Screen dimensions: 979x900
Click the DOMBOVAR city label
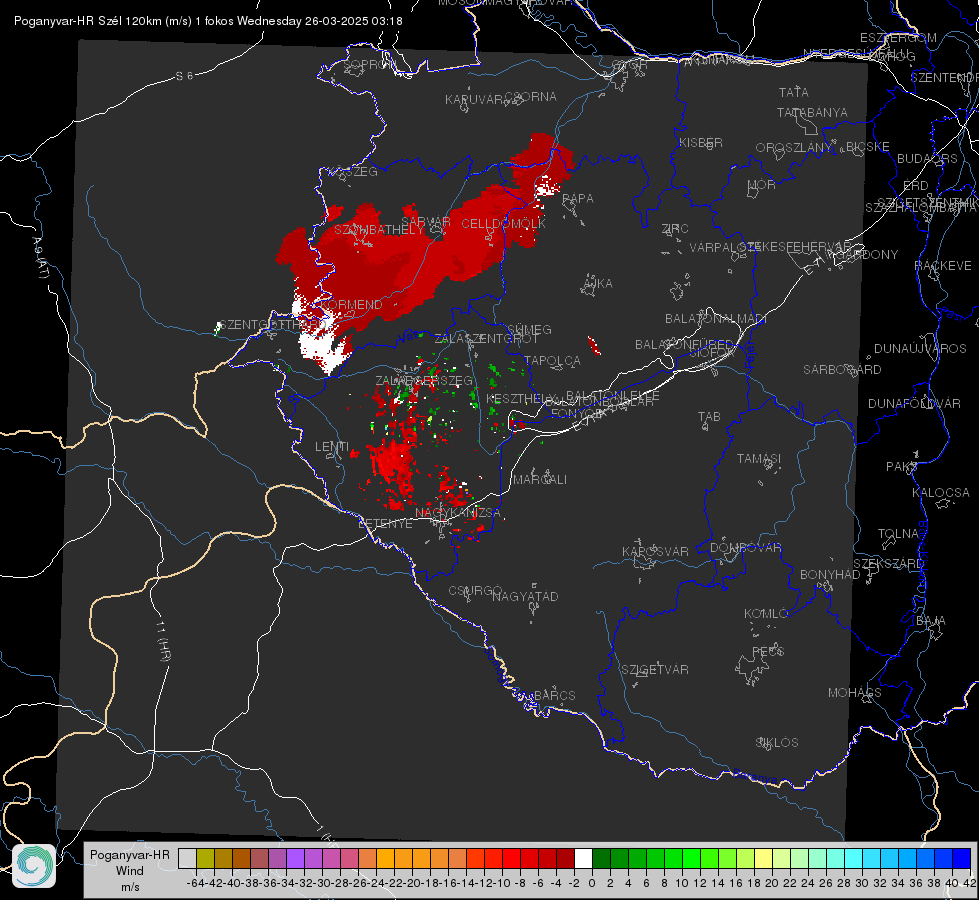746,548
